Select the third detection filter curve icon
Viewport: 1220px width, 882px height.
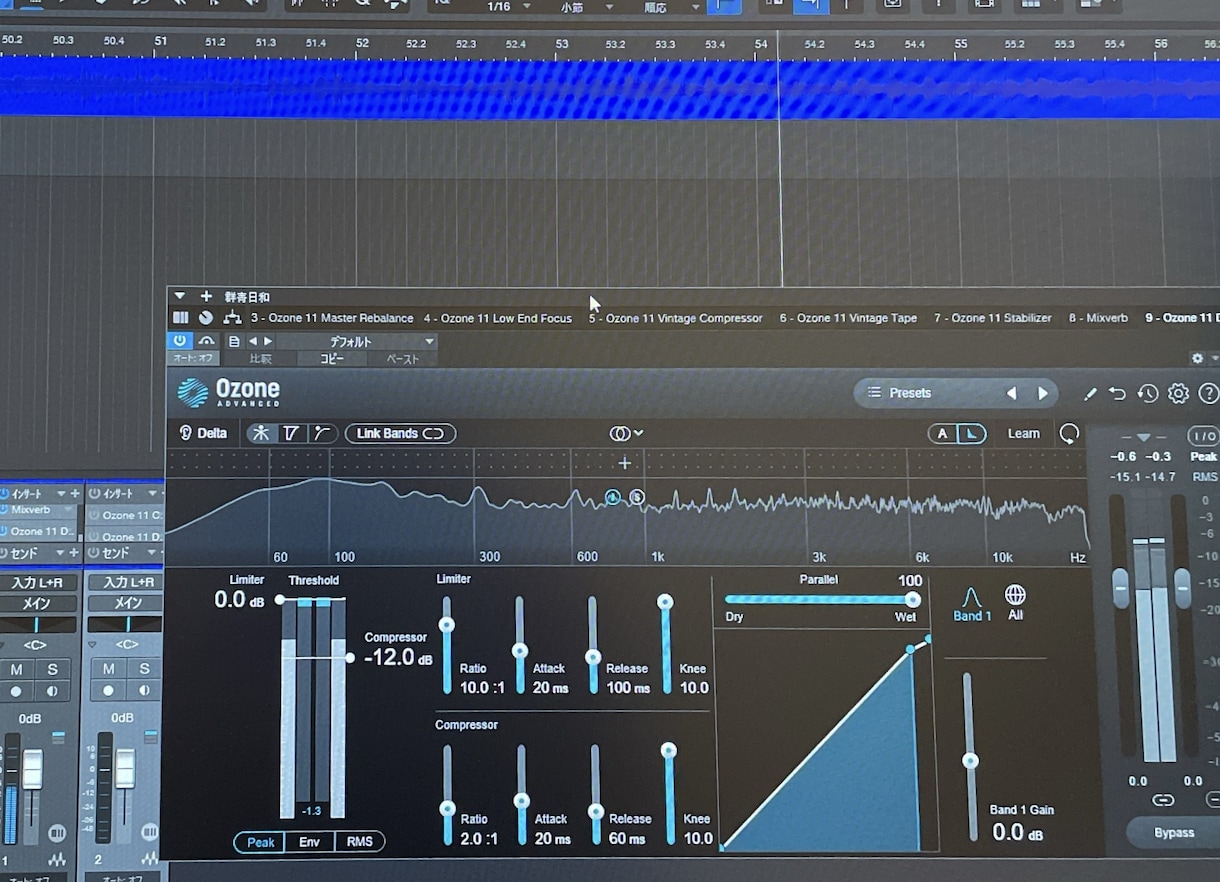(320, 433)
